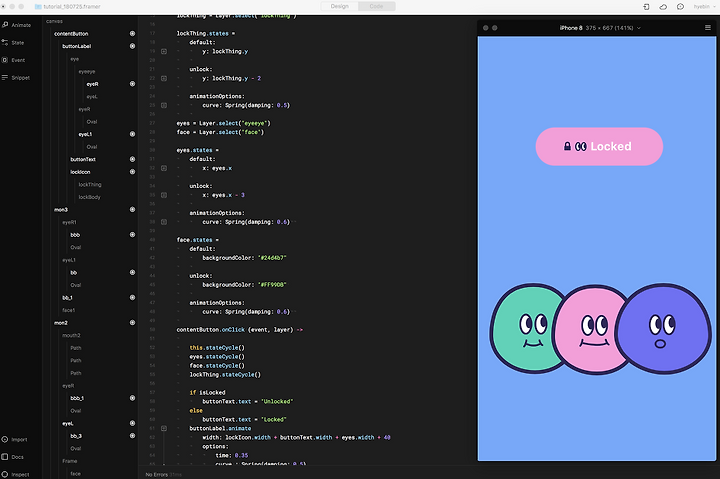This screenshot has height=479, width=720.
Task: Select the buttonLabel layer
Action: [77, 46]
